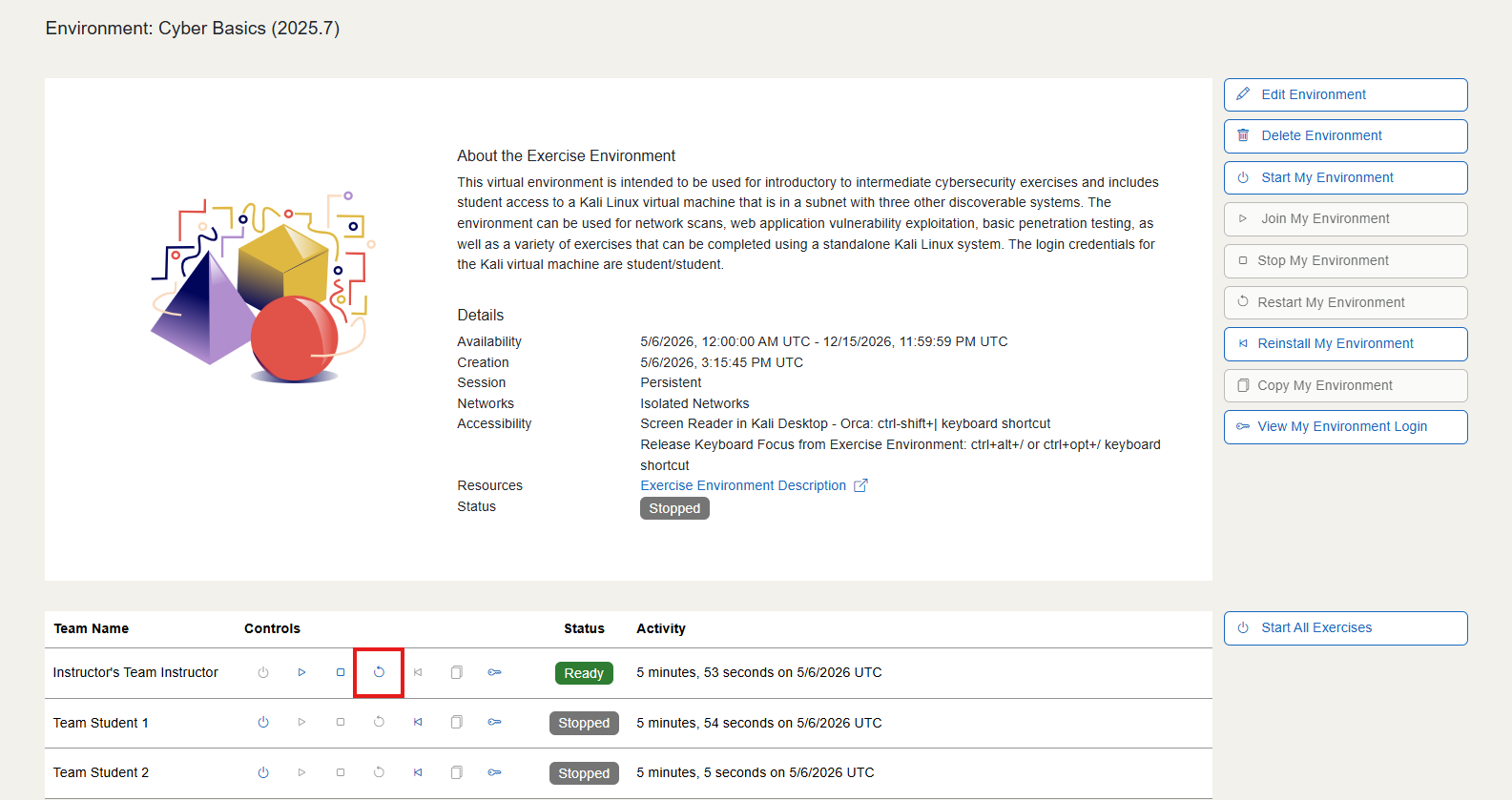
Task: Click the restart icon in Team Student 2 row
Action: (x=379, y=772)
